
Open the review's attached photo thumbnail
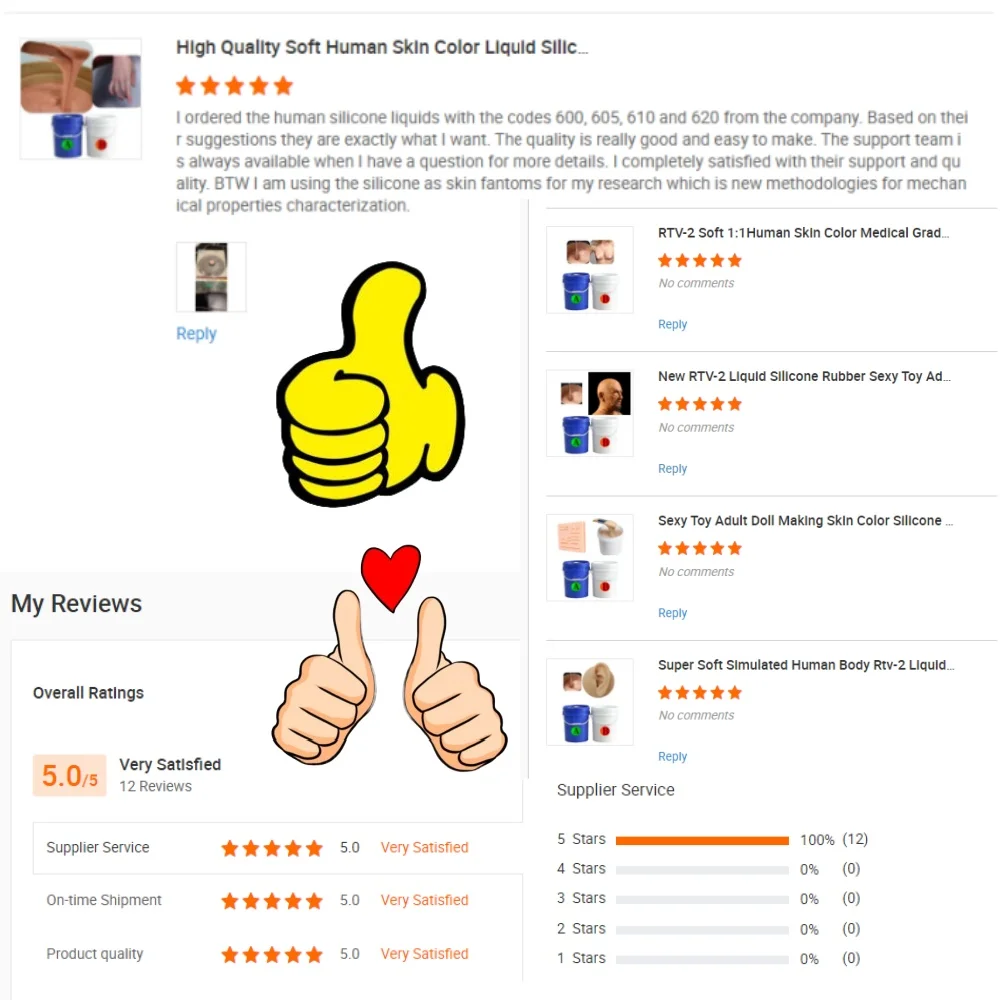[211, 277]
